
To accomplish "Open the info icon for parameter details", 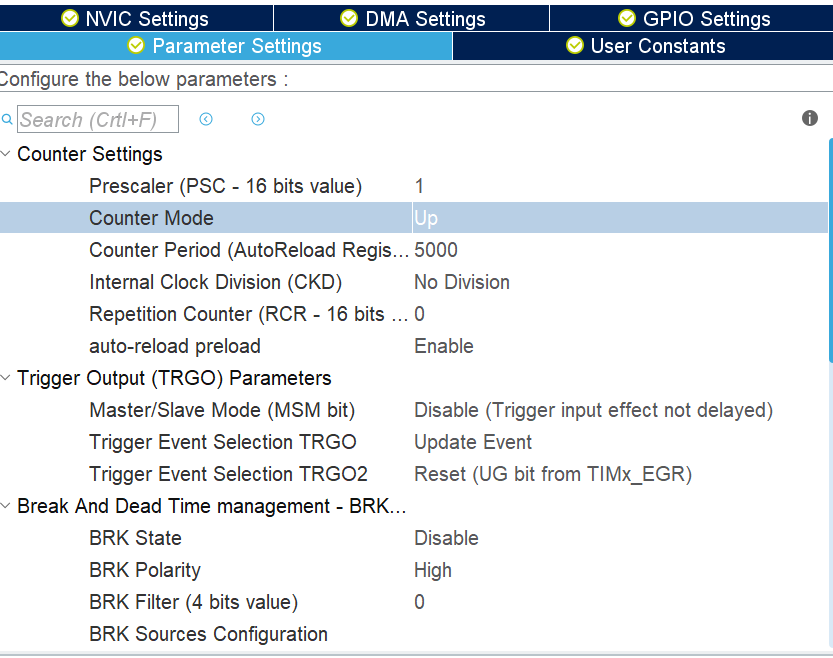I will point(809,117).
